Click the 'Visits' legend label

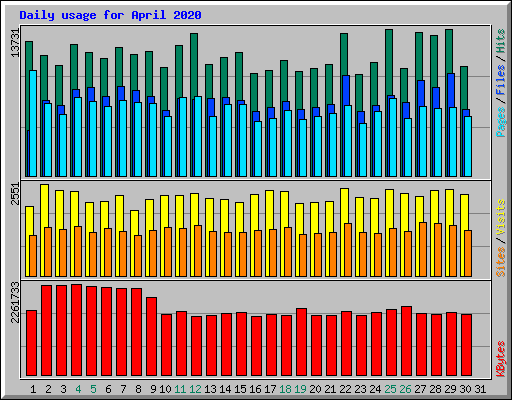coord(501,218)
